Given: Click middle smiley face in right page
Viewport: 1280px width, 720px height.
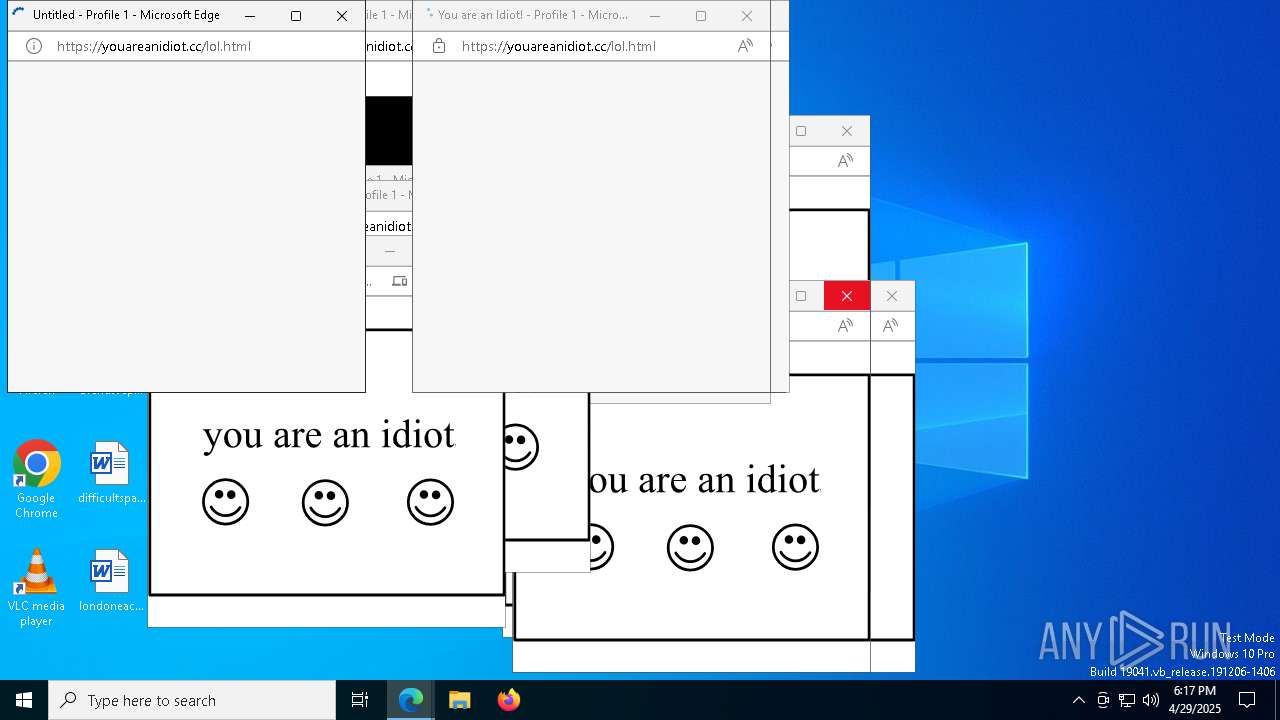Looking at the screenshot, I should 690,547.
